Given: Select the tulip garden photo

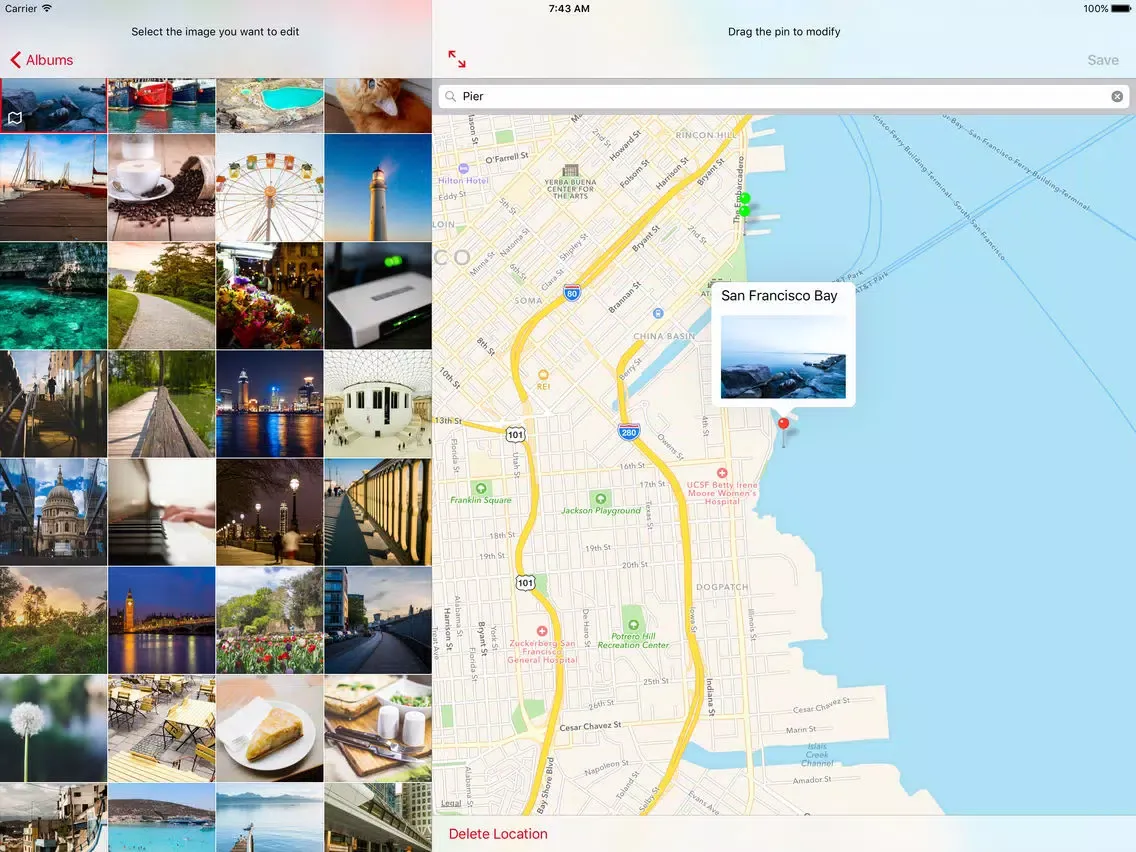Looking at the screenshot, I should (270, 621).
